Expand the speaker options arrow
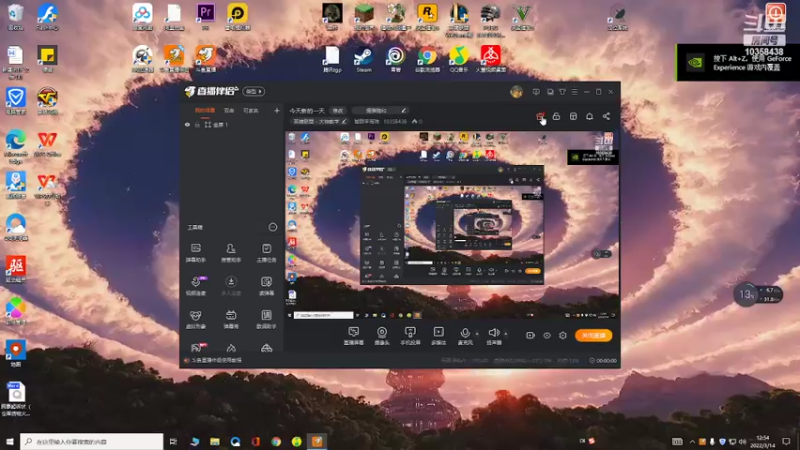 pos(506,334)
